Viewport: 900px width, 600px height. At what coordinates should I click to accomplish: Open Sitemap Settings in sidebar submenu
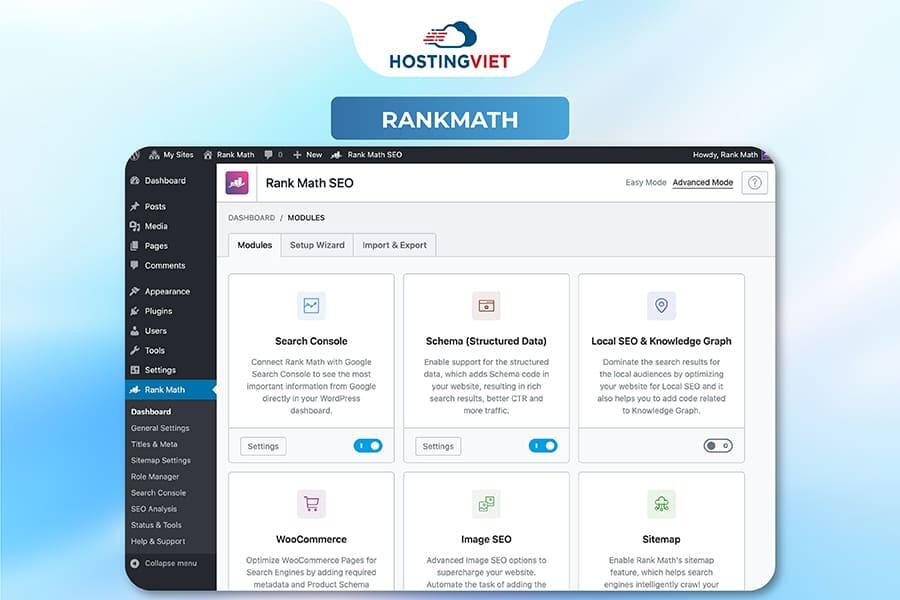(160, 460)
